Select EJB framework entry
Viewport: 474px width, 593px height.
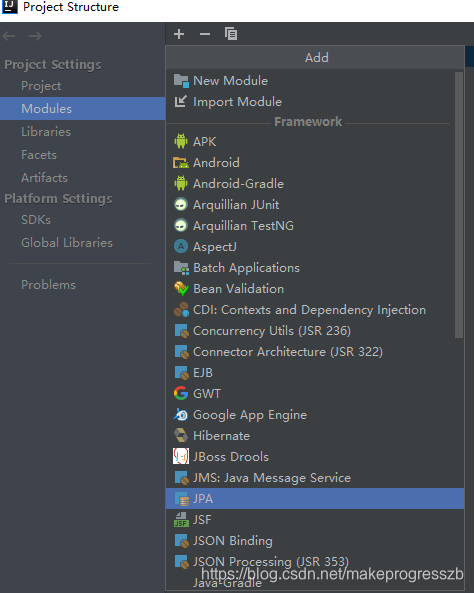pos(315,373)
